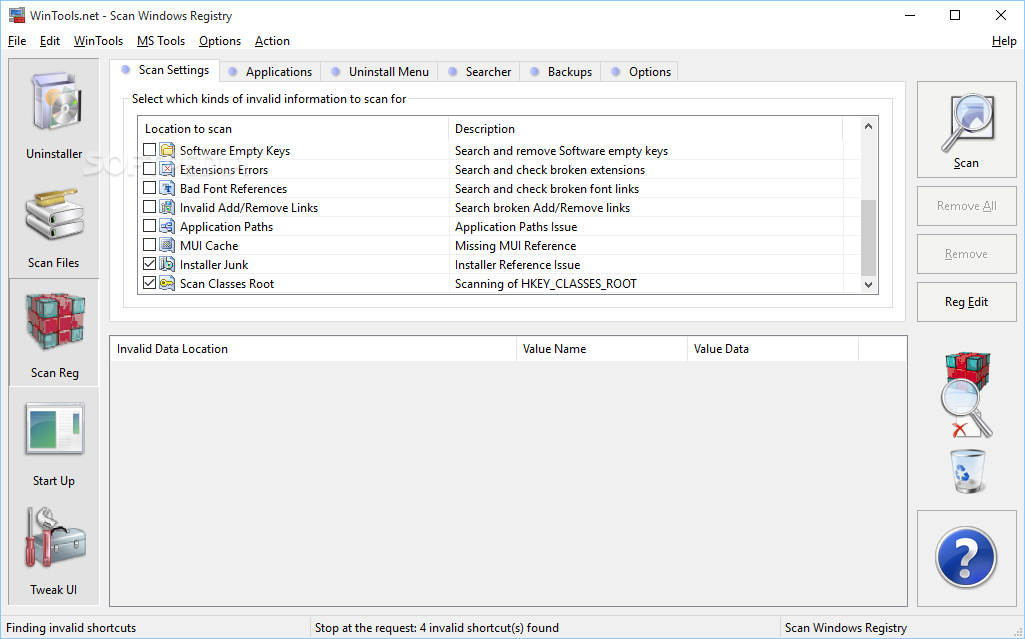Click scroll up arrow in scan list
Image resolution: width=1025 pixels, height=639 pixels.
[868, 126]
